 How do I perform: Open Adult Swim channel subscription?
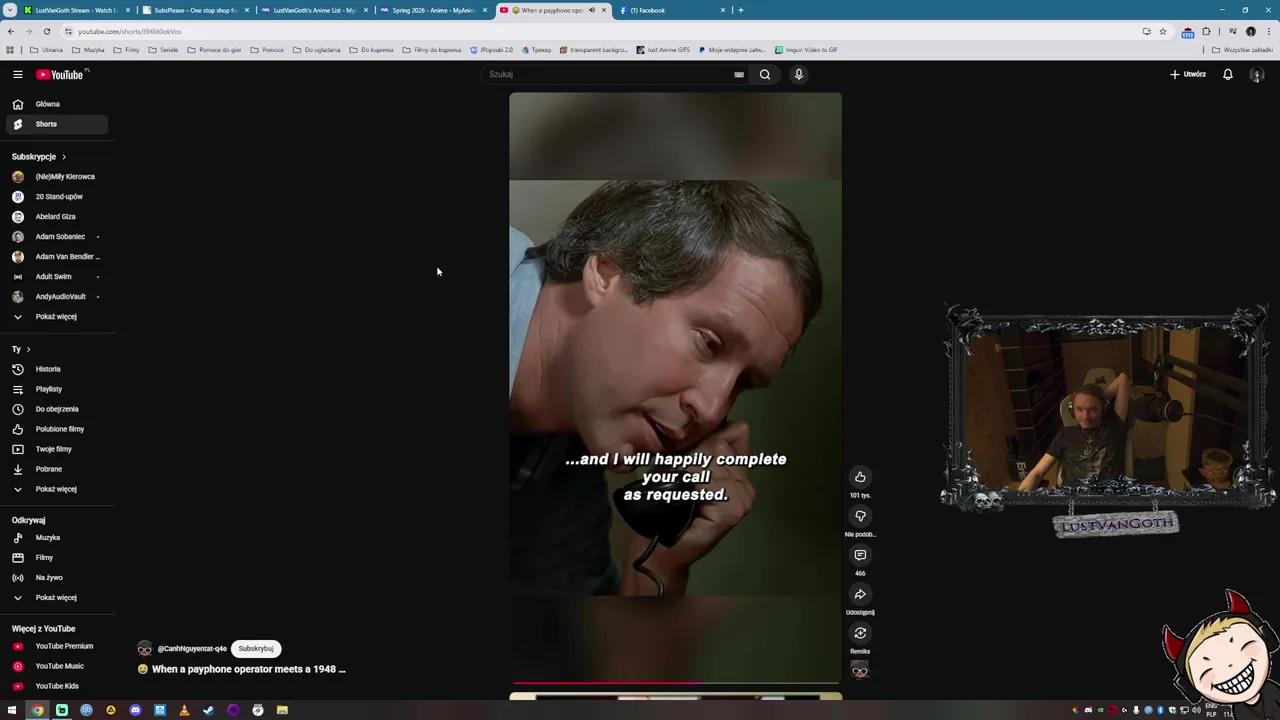(55, 277)
